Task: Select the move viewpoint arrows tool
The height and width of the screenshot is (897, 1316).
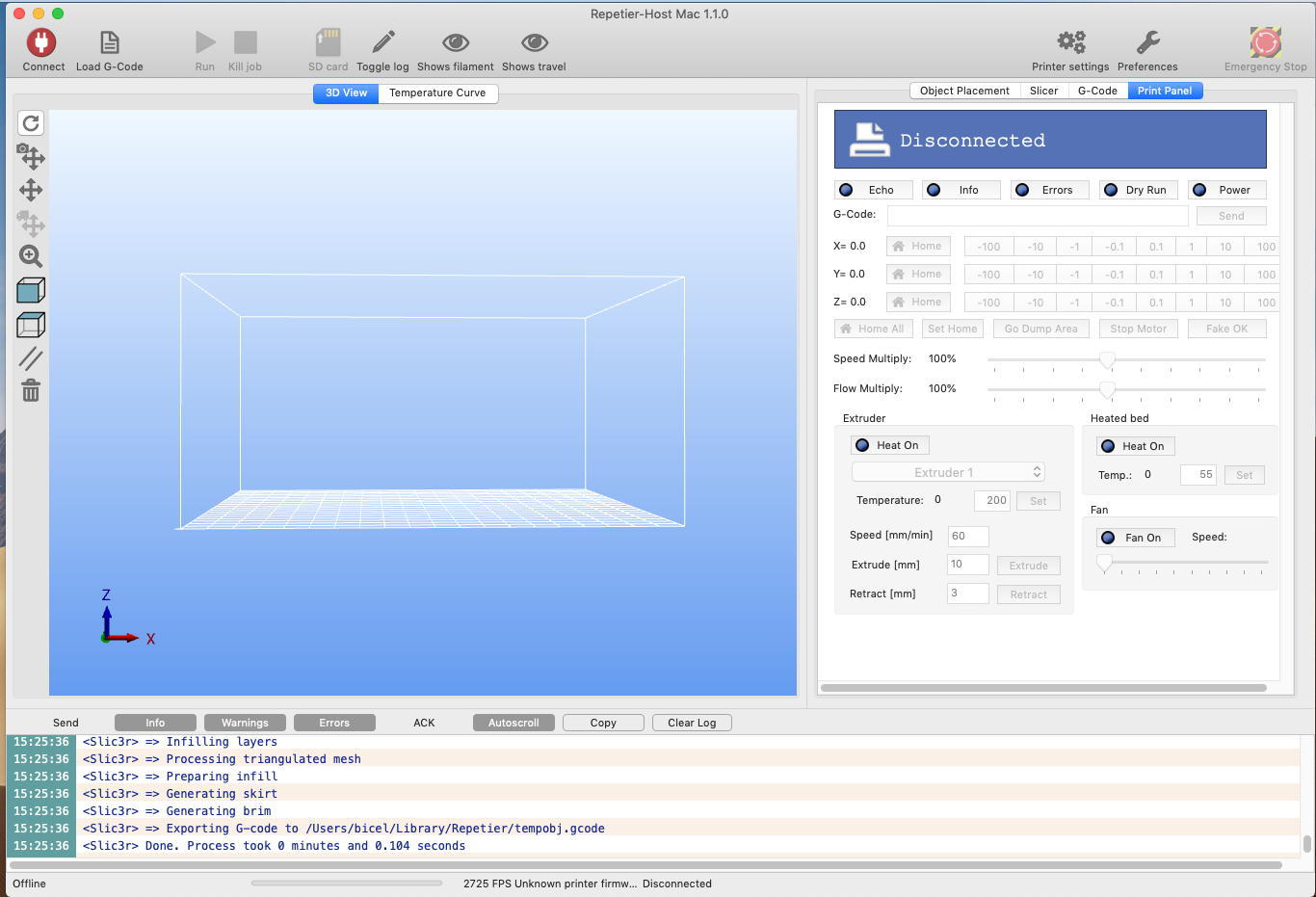Action: point(31,190)
